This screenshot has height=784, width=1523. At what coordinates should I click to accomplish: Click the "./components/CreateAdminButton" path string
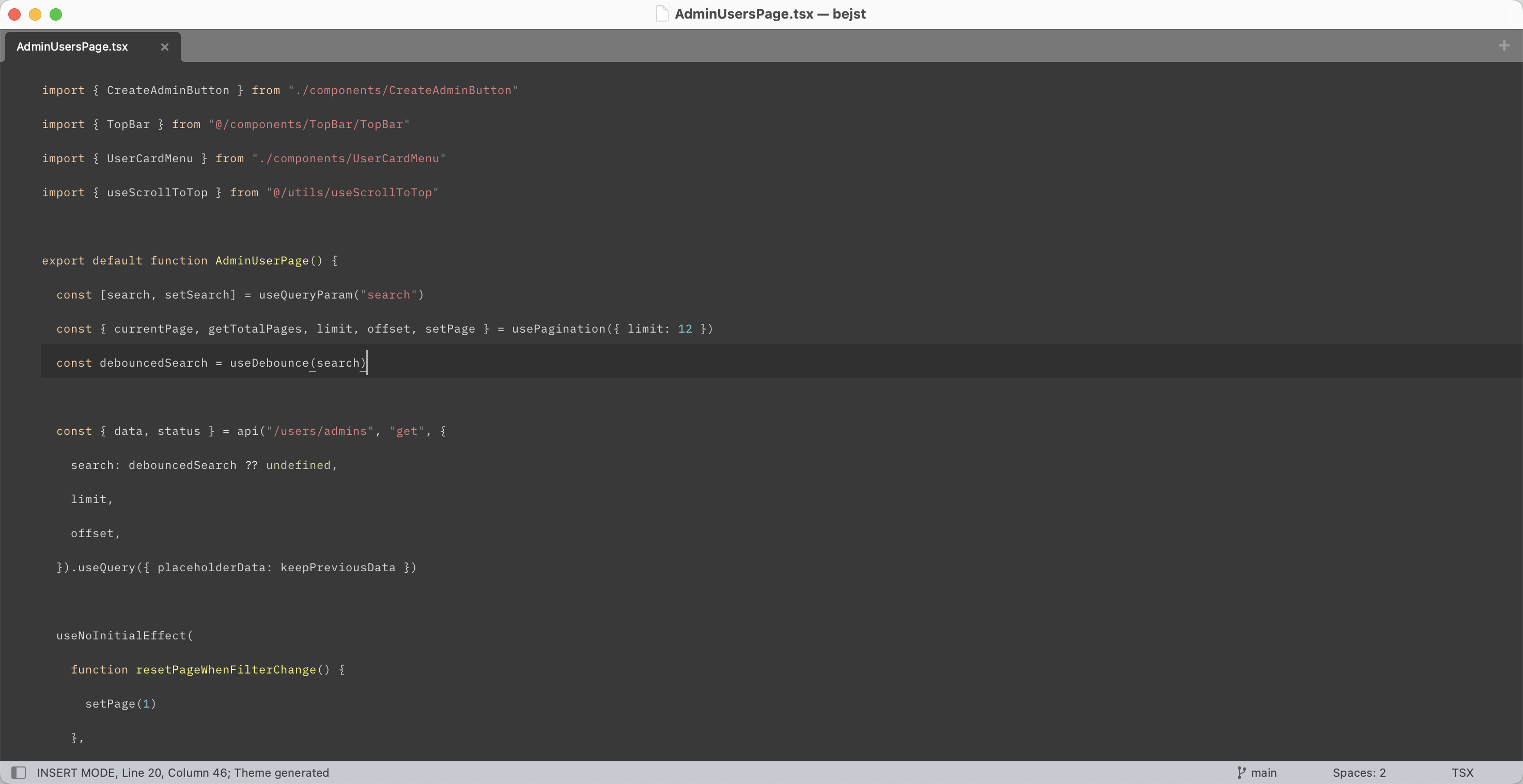click(x=403, y=90)
